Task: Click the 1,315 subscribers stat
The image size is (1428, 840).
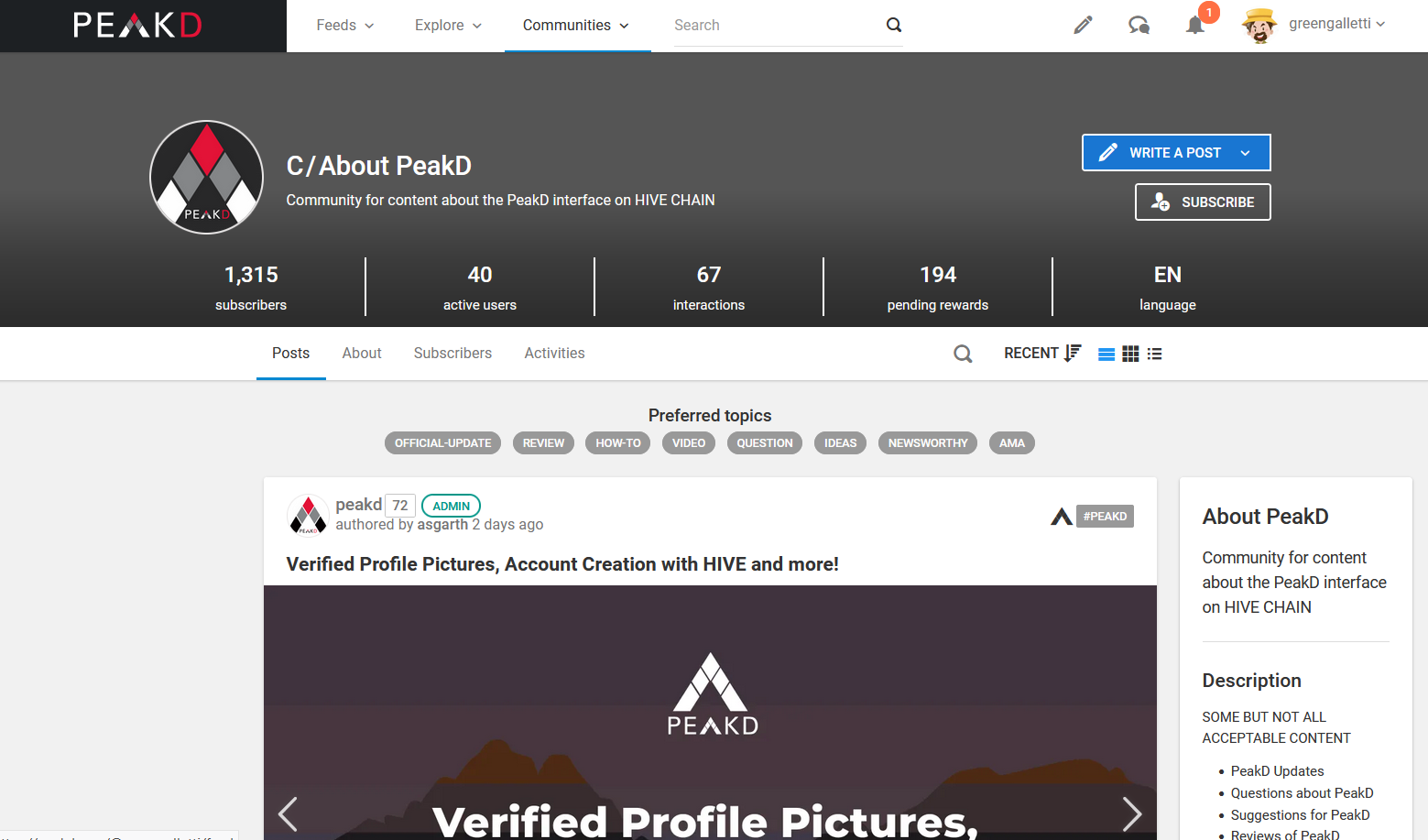Action: (251, 288)
